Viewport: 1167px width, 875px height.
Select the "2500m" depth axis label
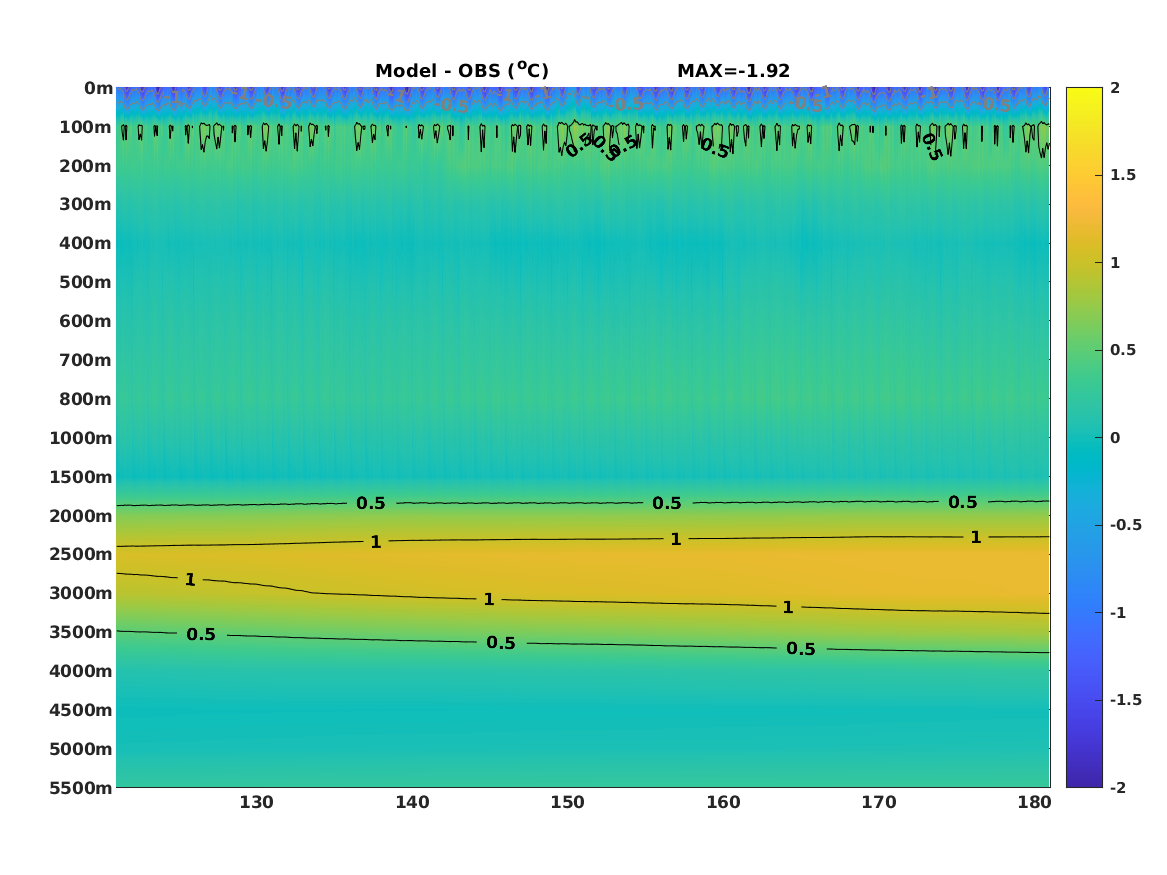pos(81,554)
